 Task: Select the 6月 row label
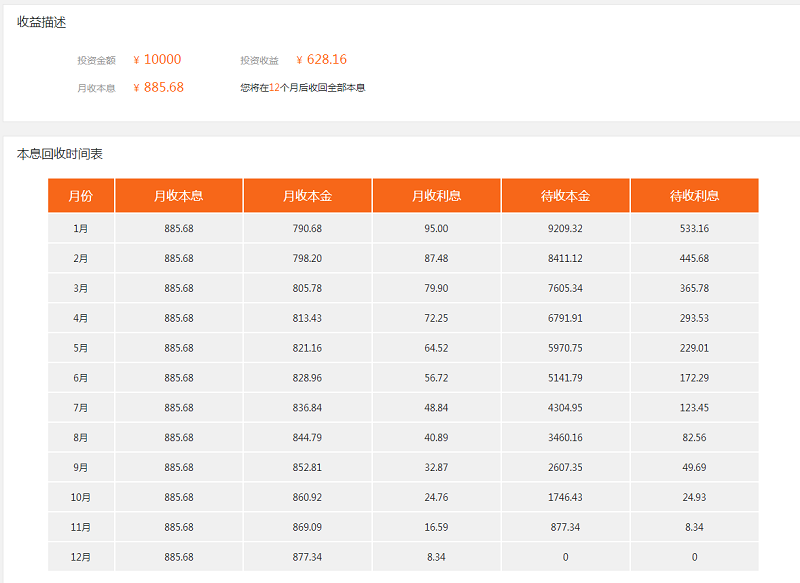click(x=81, y=378)
